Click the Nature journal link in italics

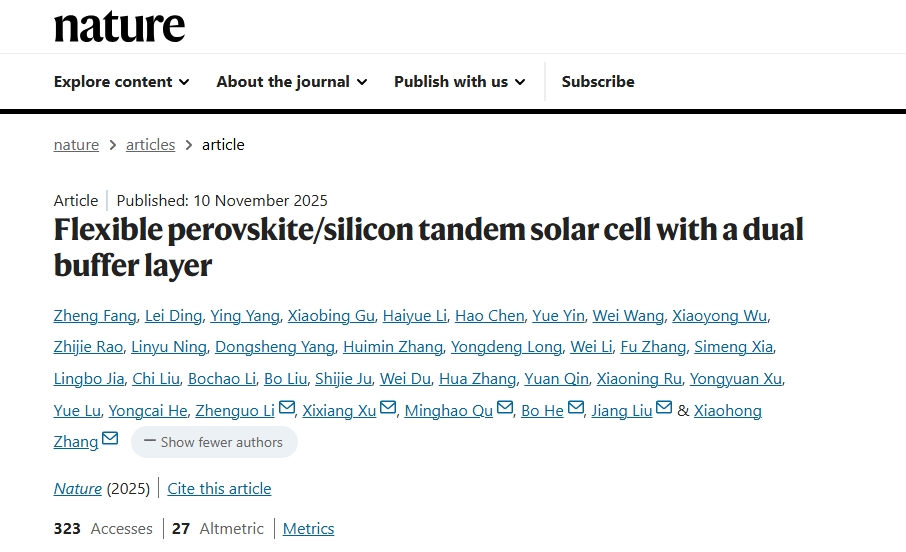[78, 489]
